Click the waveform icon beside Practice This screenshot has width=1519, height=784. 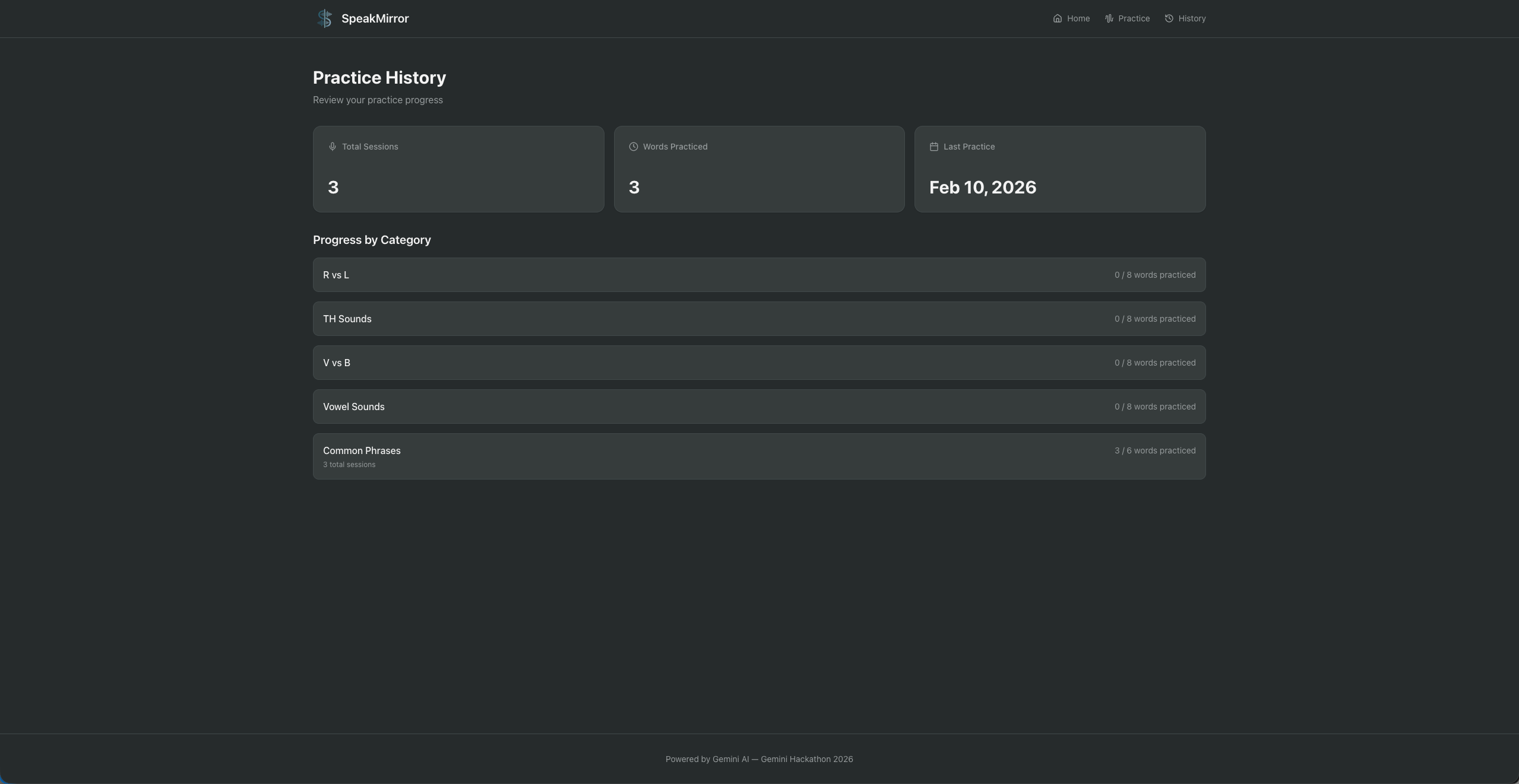(1109, 18)
